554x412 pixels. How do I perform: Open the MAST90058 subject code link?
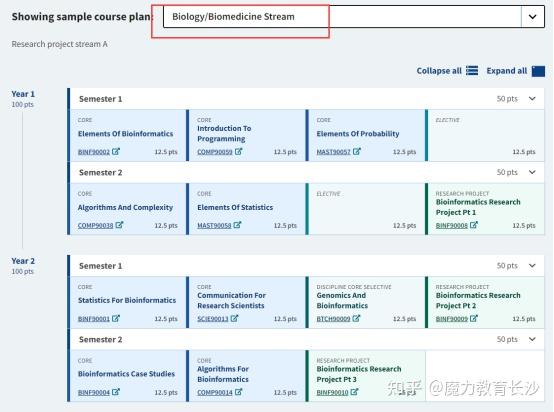[x=214, y=225]
